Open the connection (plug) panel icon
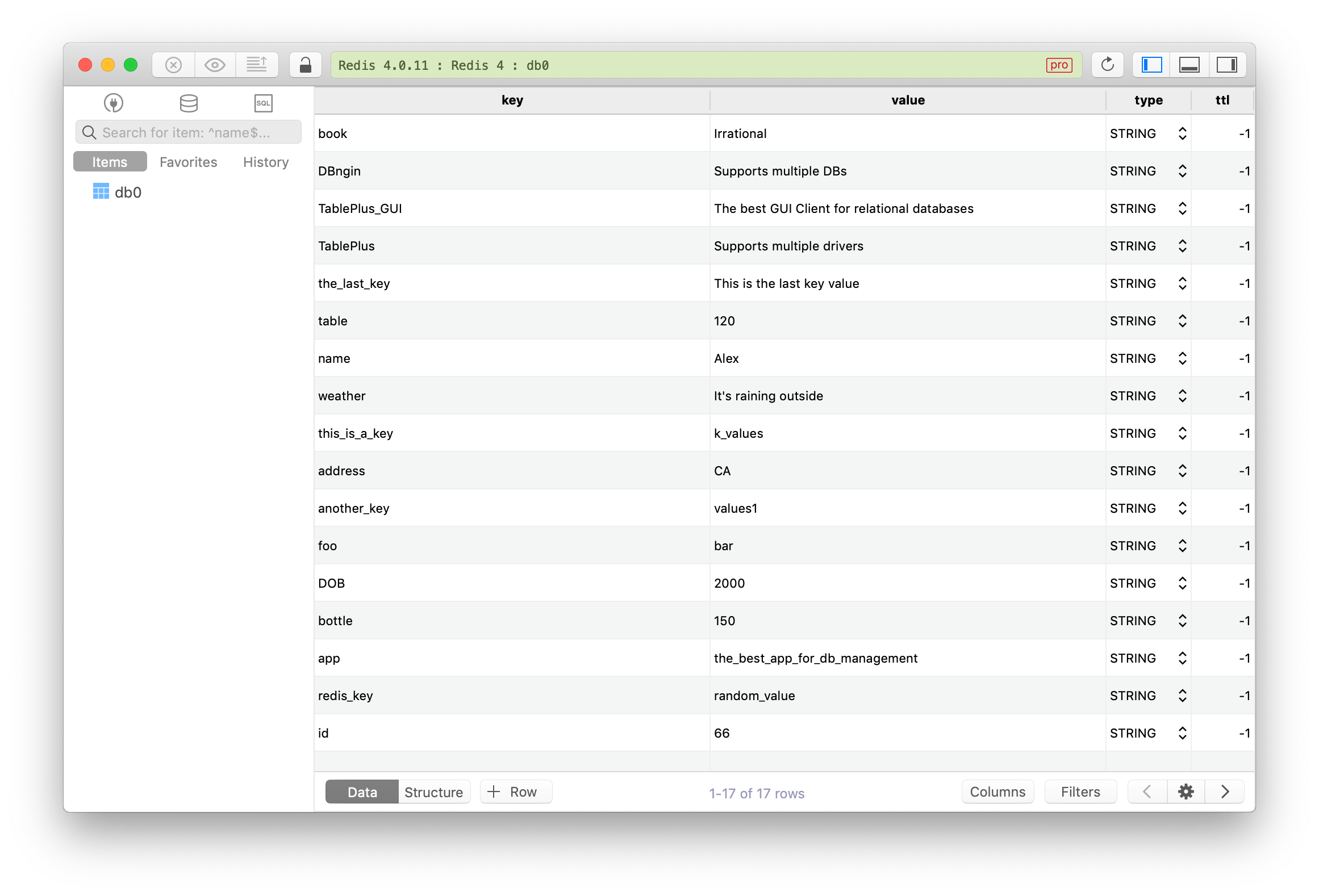The image size is (1319, 896). point(113,103)
